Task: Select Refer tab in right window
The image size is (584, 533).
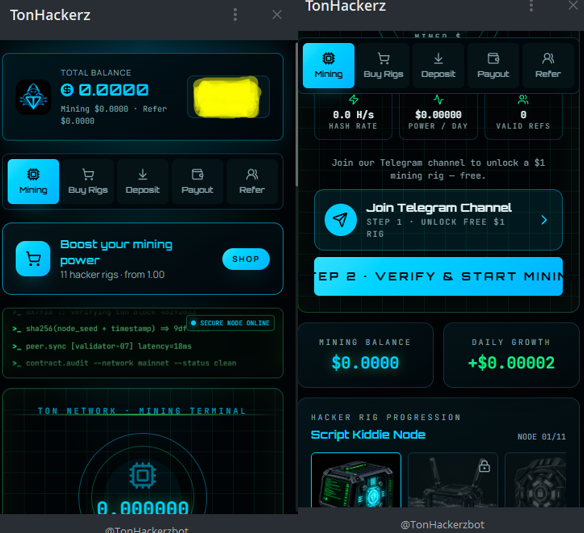Action: tap(548, 66)
